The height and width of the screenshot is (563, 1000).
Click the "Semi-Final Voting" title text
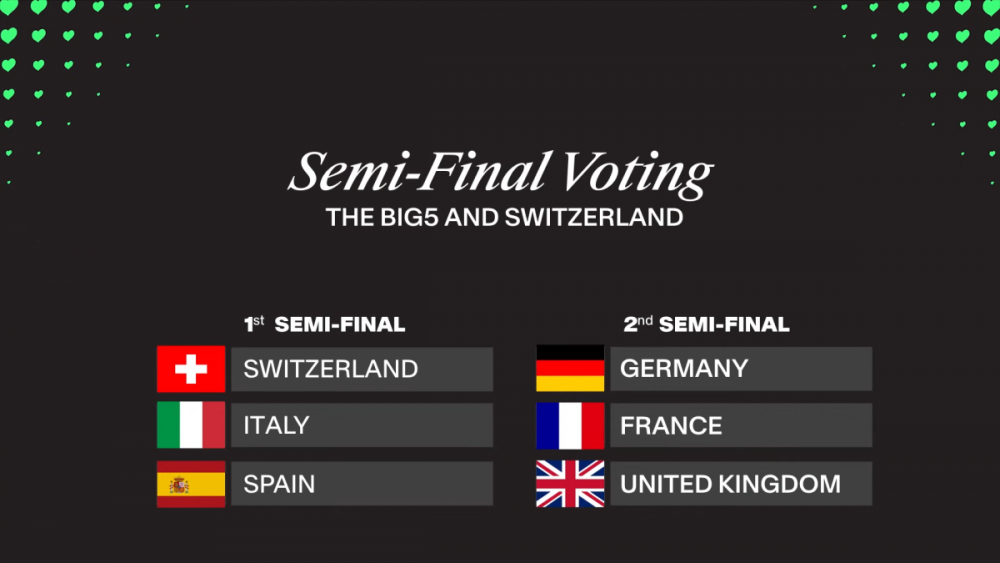pyautogui.click(x=500, y=173)
